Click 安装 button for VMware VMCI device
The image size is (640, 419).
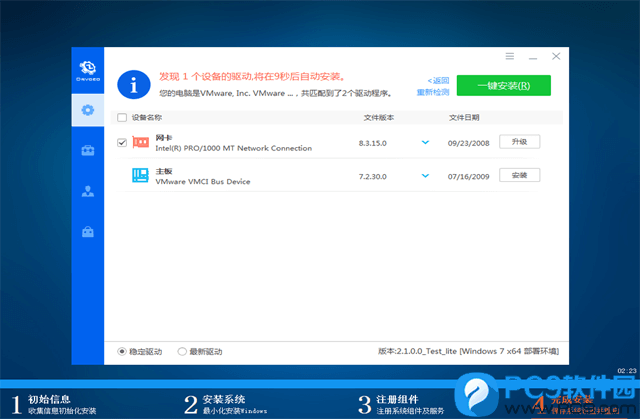[x=520, y=175]
